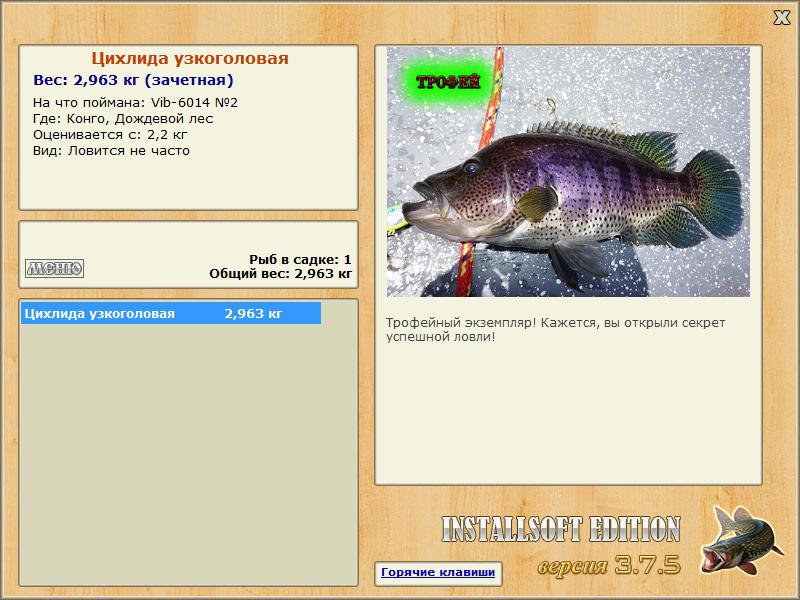800x600 pixels.
Task: Click the Общий вес: 2,963 кг total
Action: [281, 274]
